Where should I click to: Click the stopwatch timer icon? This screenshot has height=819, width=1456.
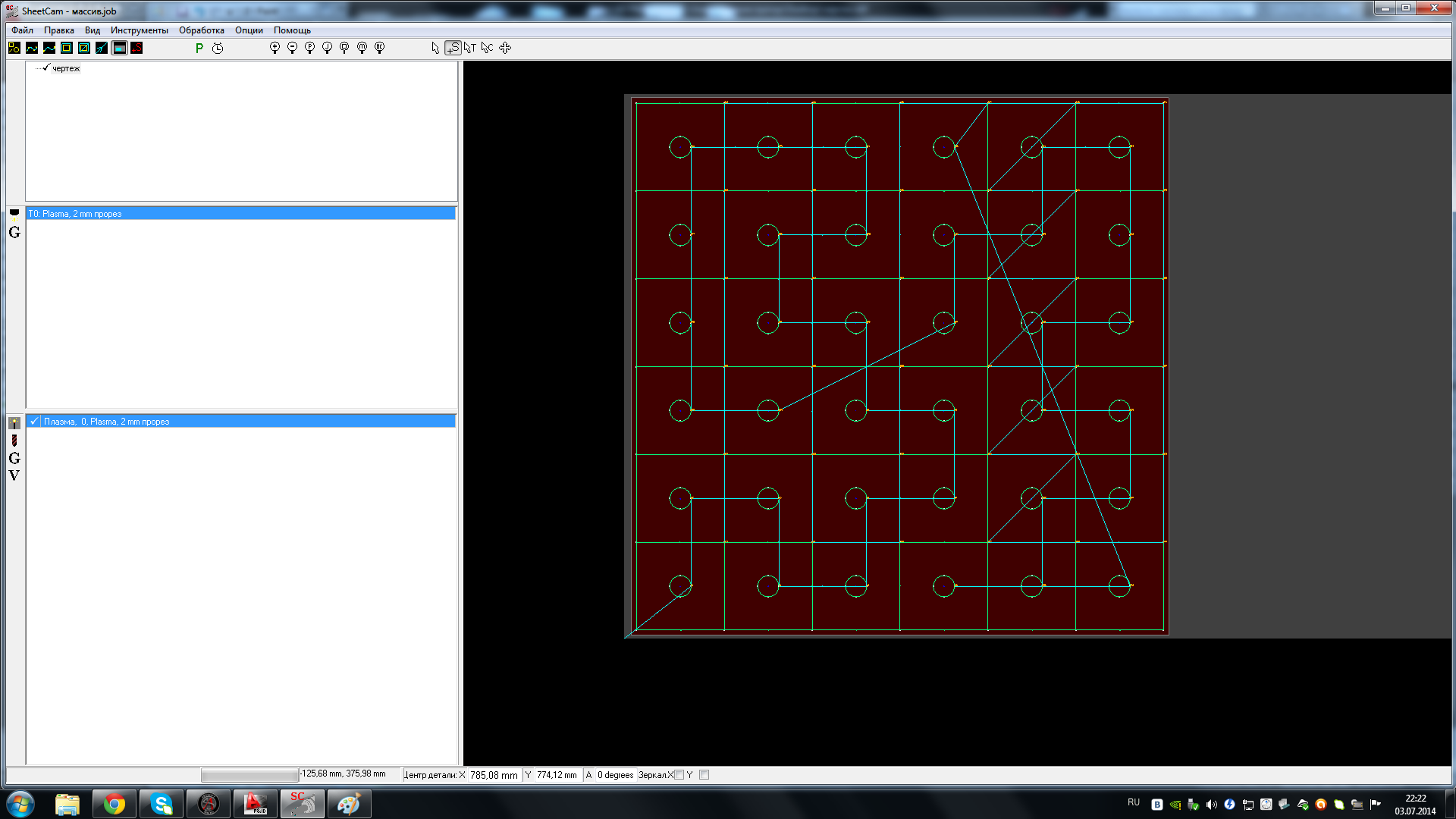[x=218, y=48]
